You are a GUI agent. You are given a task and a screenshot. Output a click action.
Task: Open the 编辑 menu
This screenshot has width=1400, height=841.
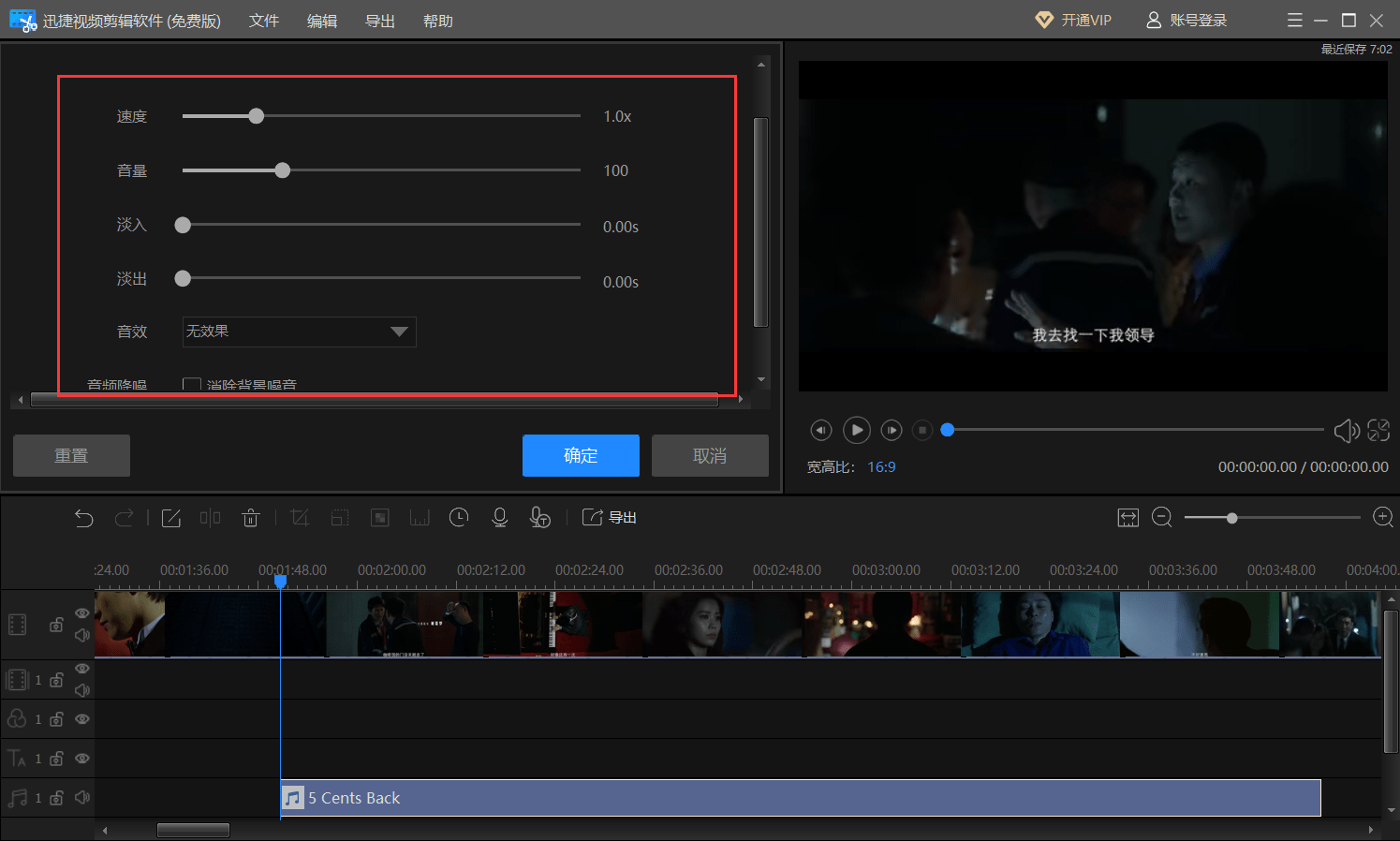322,21
